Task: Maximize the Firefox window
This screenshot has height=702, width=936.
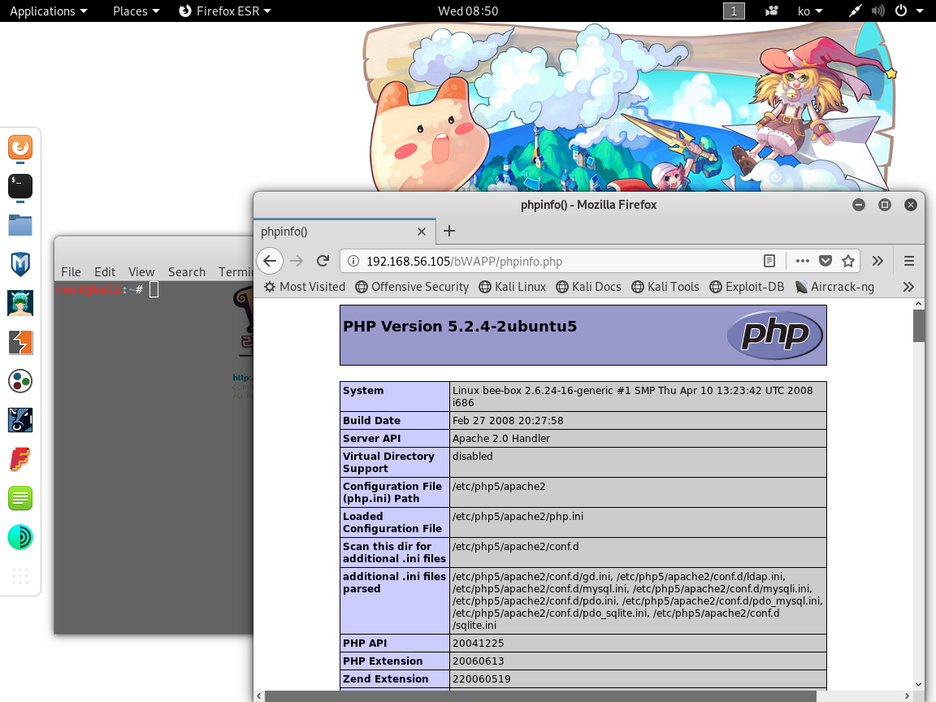Action: pyautogui.click(x=885, y=205)
